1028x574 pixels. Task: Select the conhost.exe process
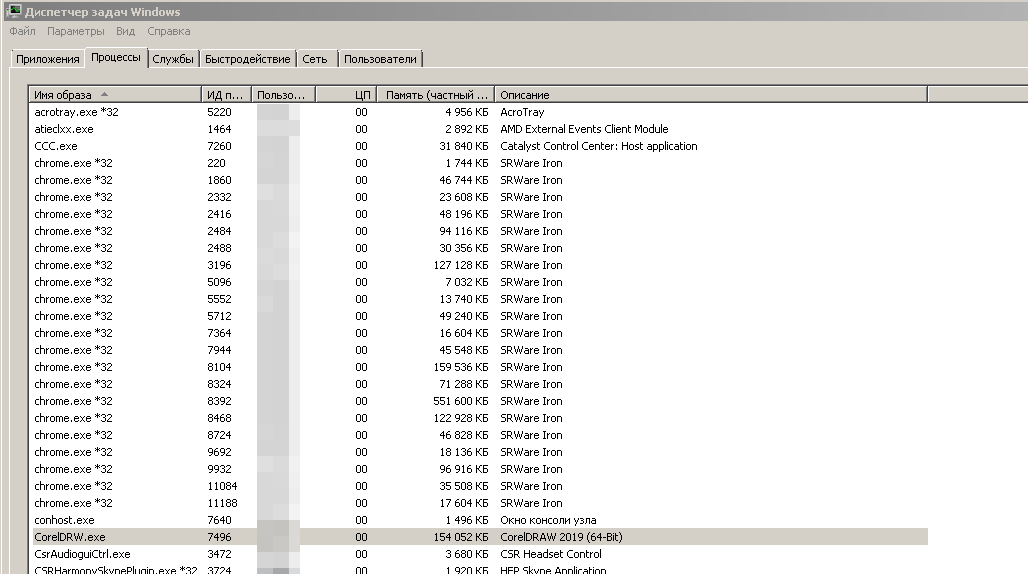[x=480, y=521]
